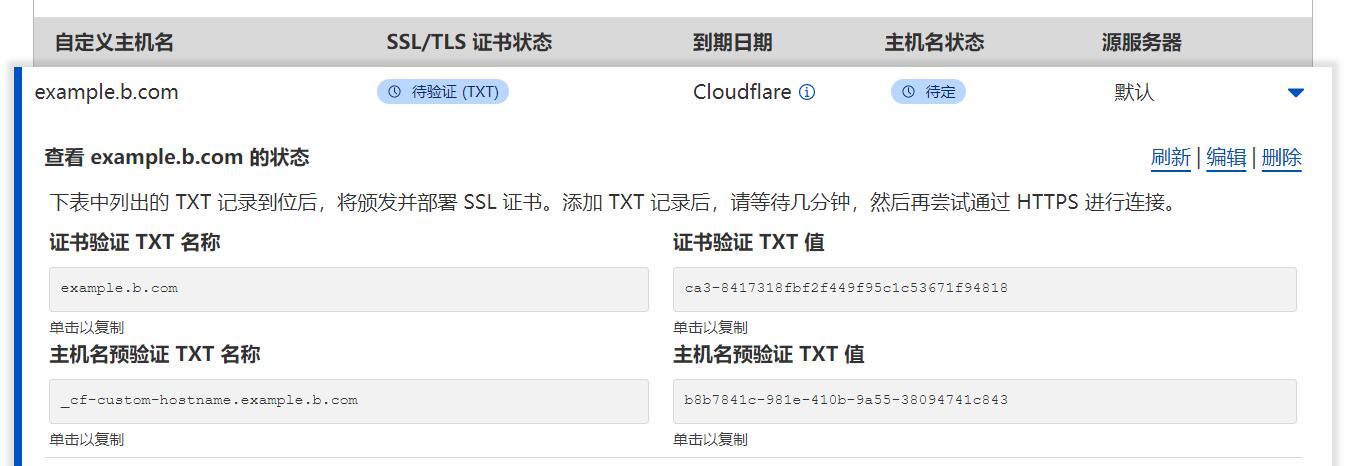This screenshot has width=1357, height=466.
Task: Click the 到期日期 column header
Action: click(732, 43)
